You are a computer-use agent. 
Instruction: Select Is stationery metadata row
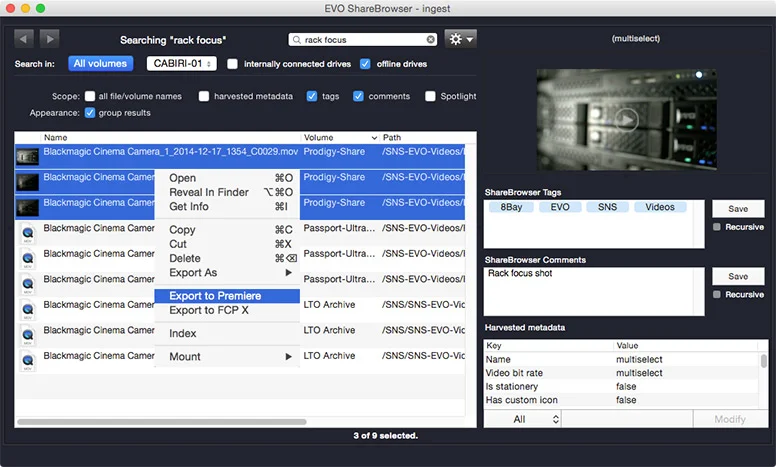point(622,386)
